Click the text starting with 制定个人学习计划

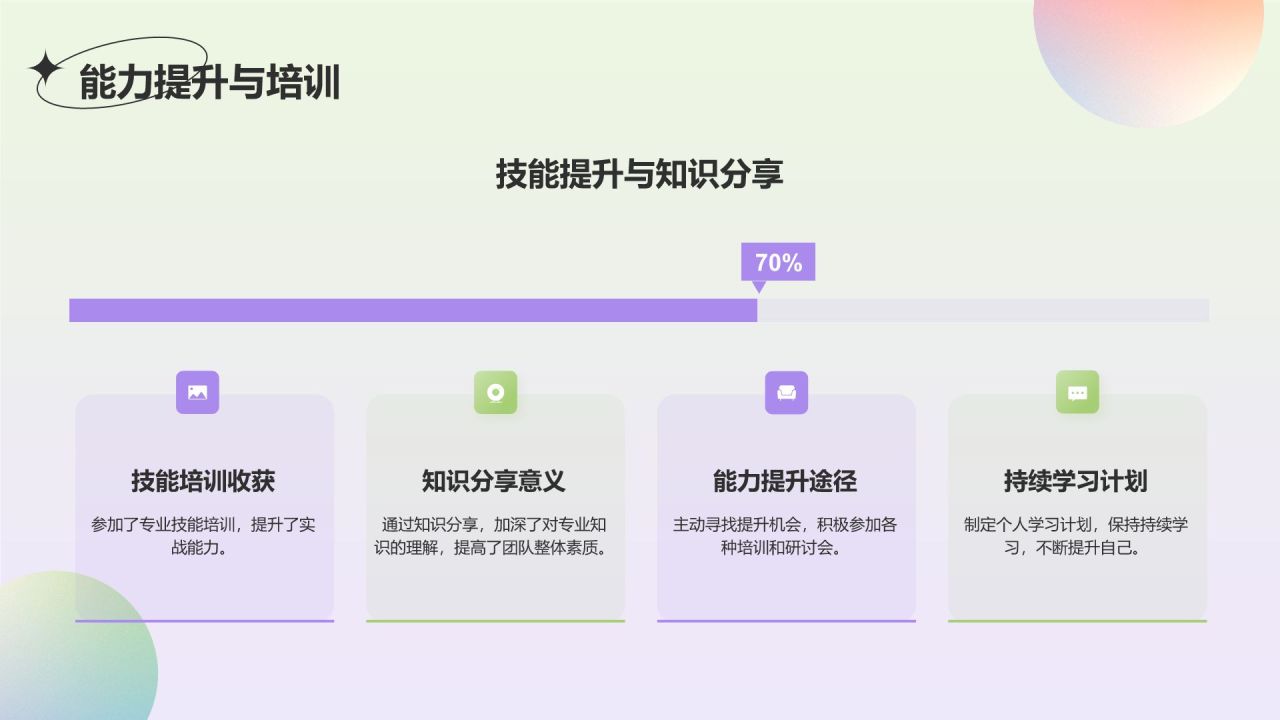tap(1076, 537)
